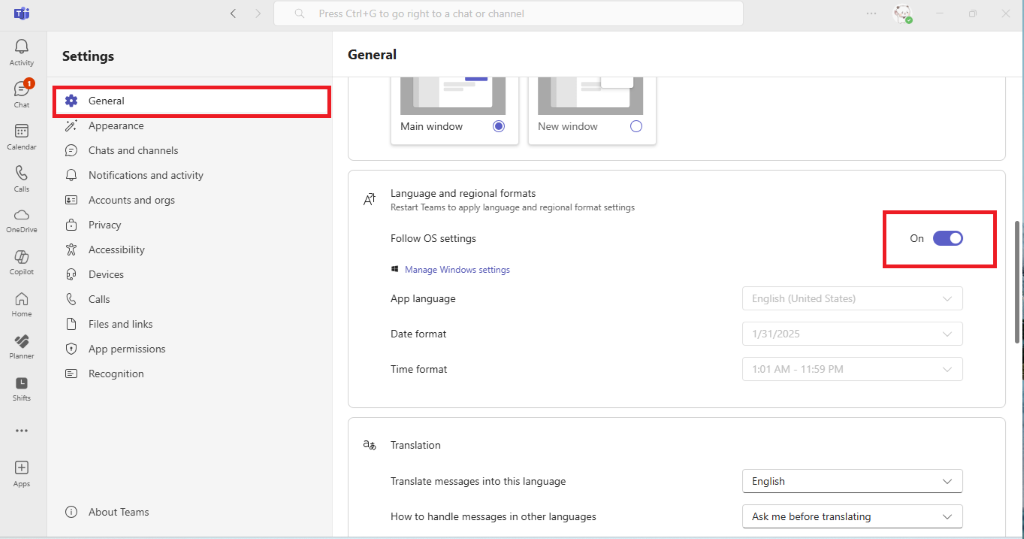
Task: Open Calendar in the app bar
Action: pyautogui.click(x=22, y=137)
